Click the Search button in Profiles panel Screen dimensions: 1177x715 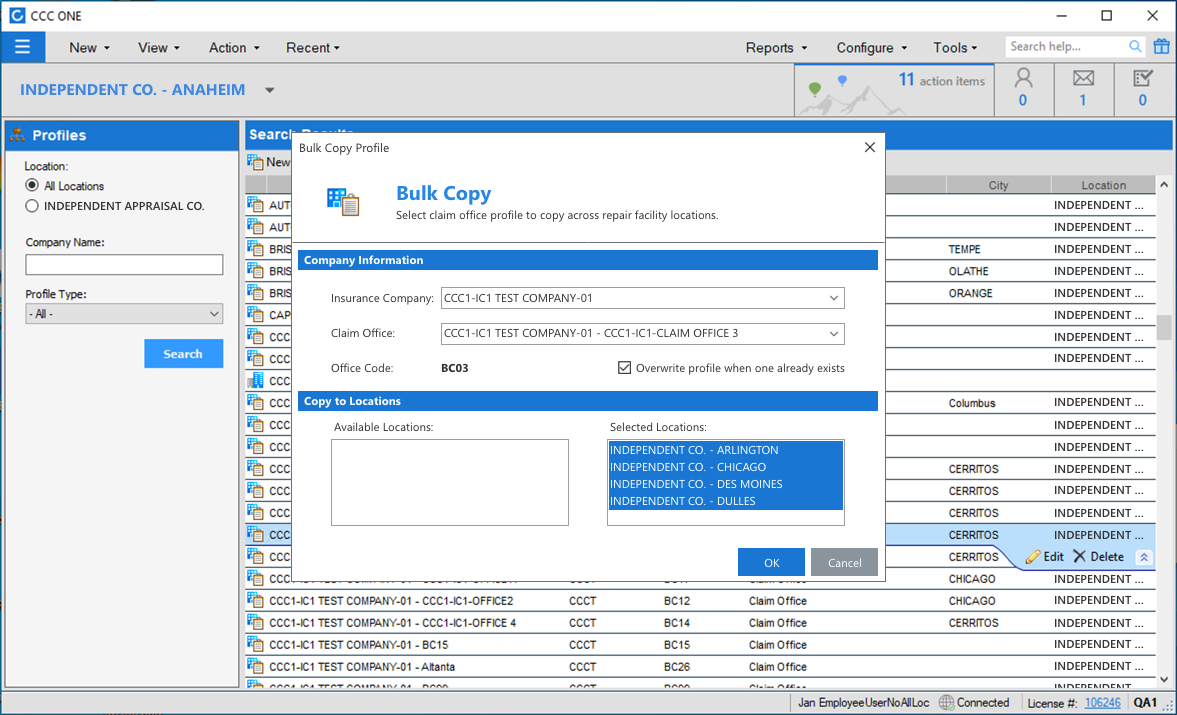[x=183, y=353]
